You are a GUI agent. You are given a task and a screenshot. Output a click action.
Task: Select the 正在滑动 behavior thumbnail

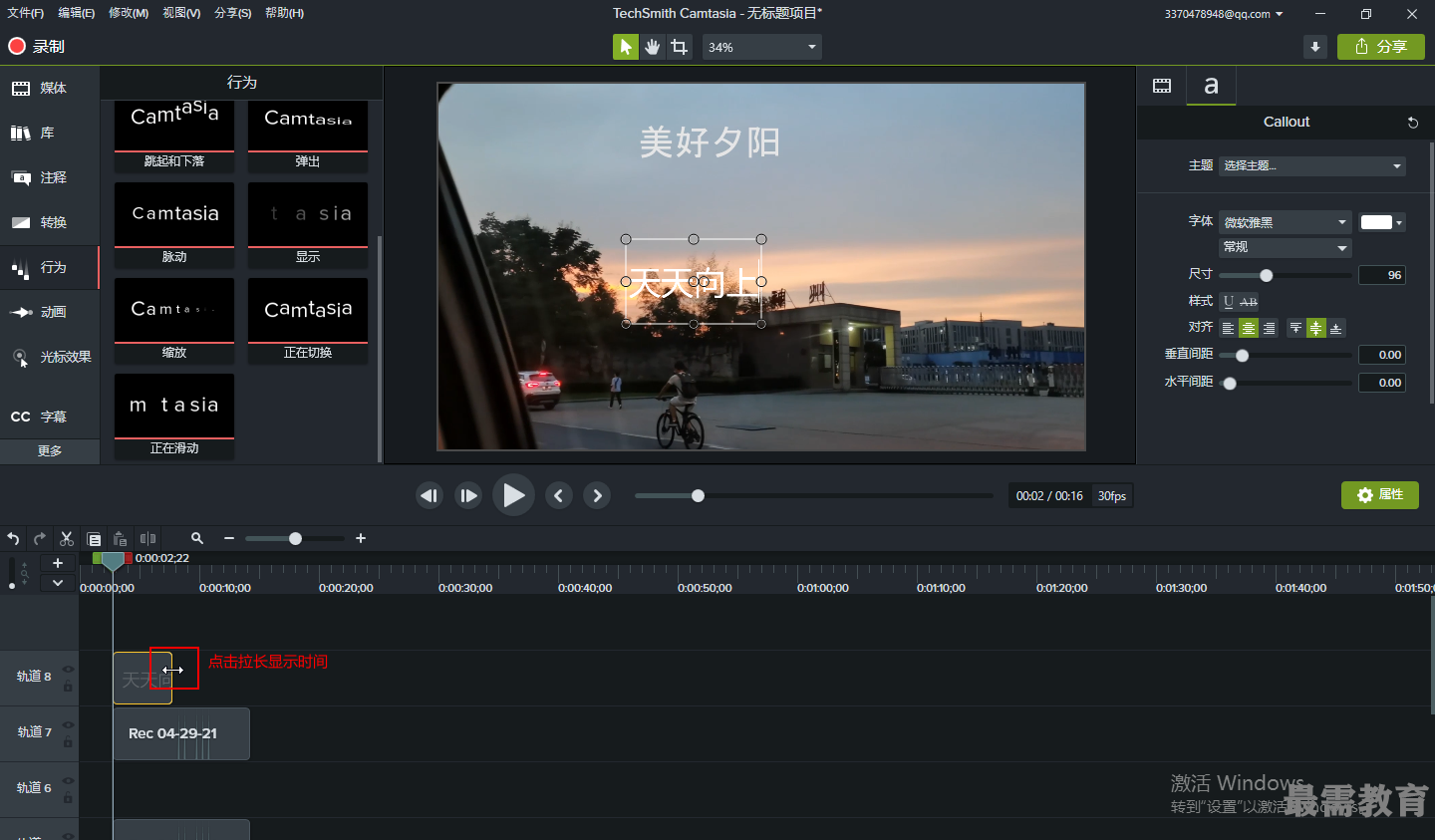pos(174,417)
